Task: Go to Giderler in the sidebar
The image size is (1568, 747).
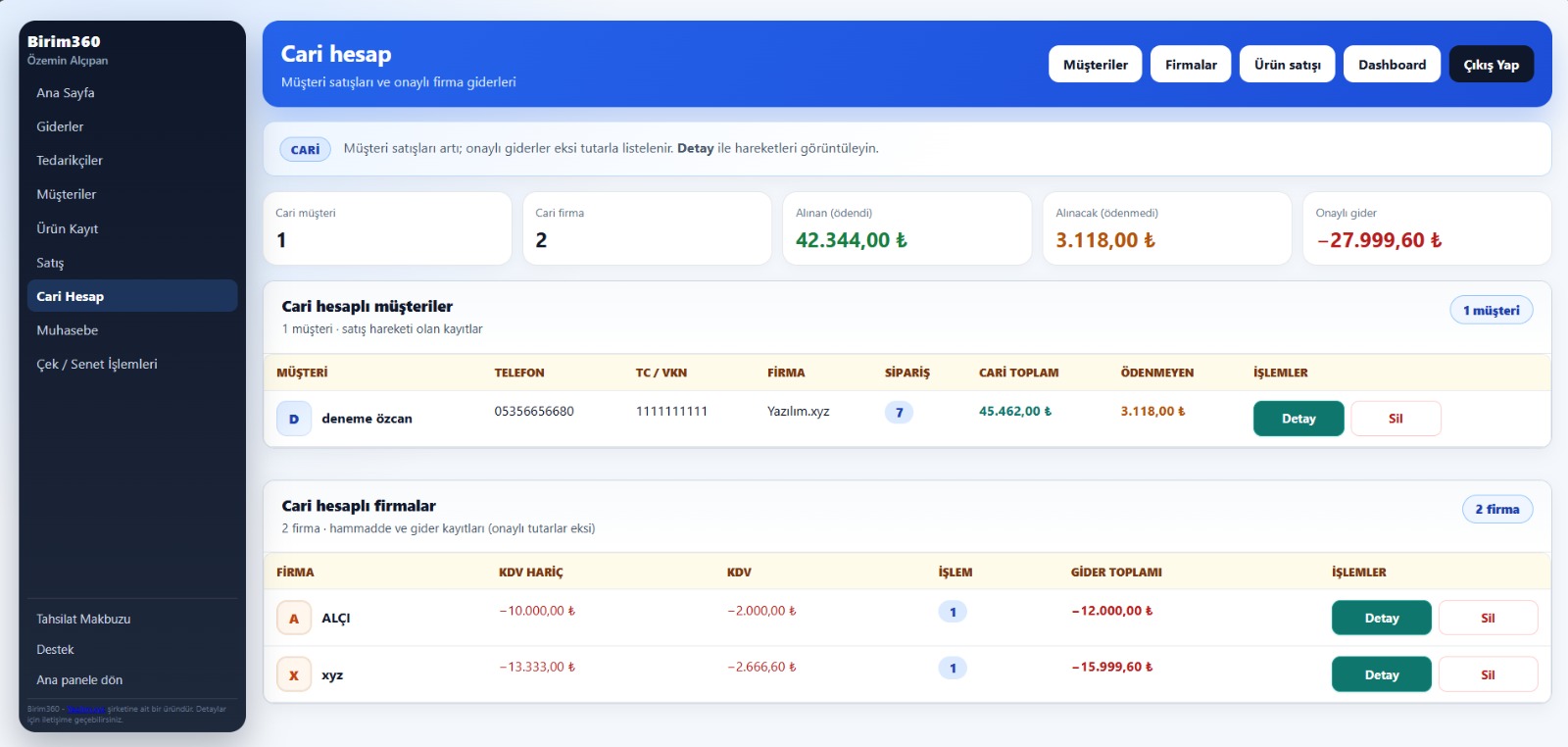Action: (x=132, y=126)
